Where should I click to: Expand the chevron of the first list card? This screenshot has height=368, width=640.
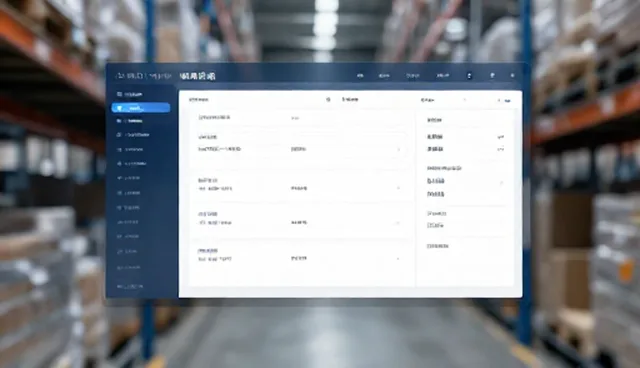click(x=399, y=149)
